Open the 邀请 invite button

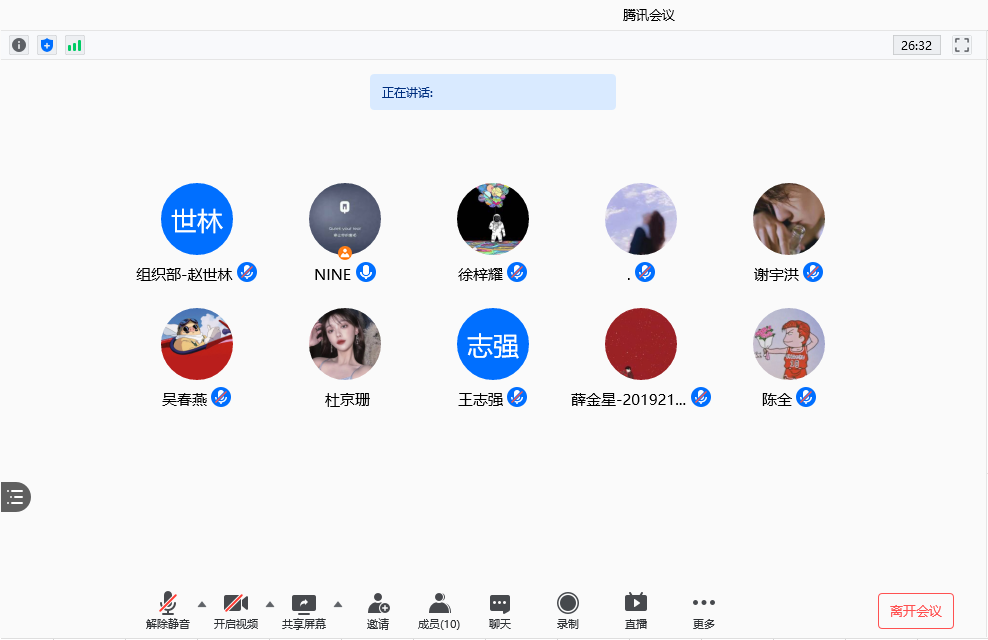pyautogui.click(x=378, y=610)
